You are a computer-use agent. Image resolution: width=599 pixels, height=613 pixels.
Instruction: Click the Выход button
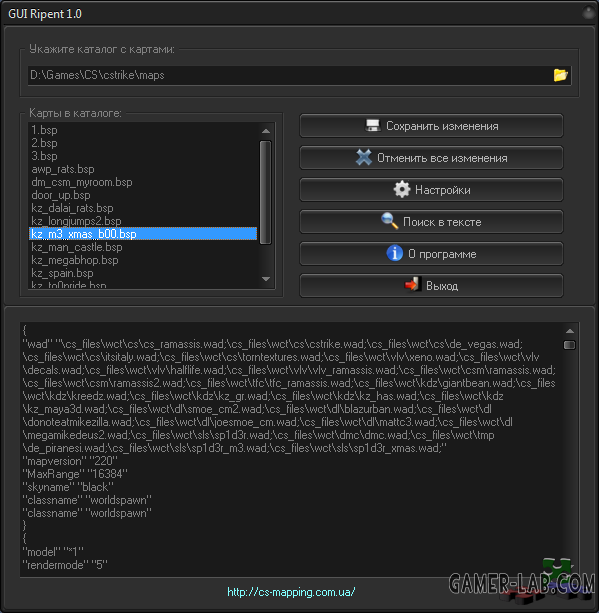pyautogui.click(x=431, y=285)
